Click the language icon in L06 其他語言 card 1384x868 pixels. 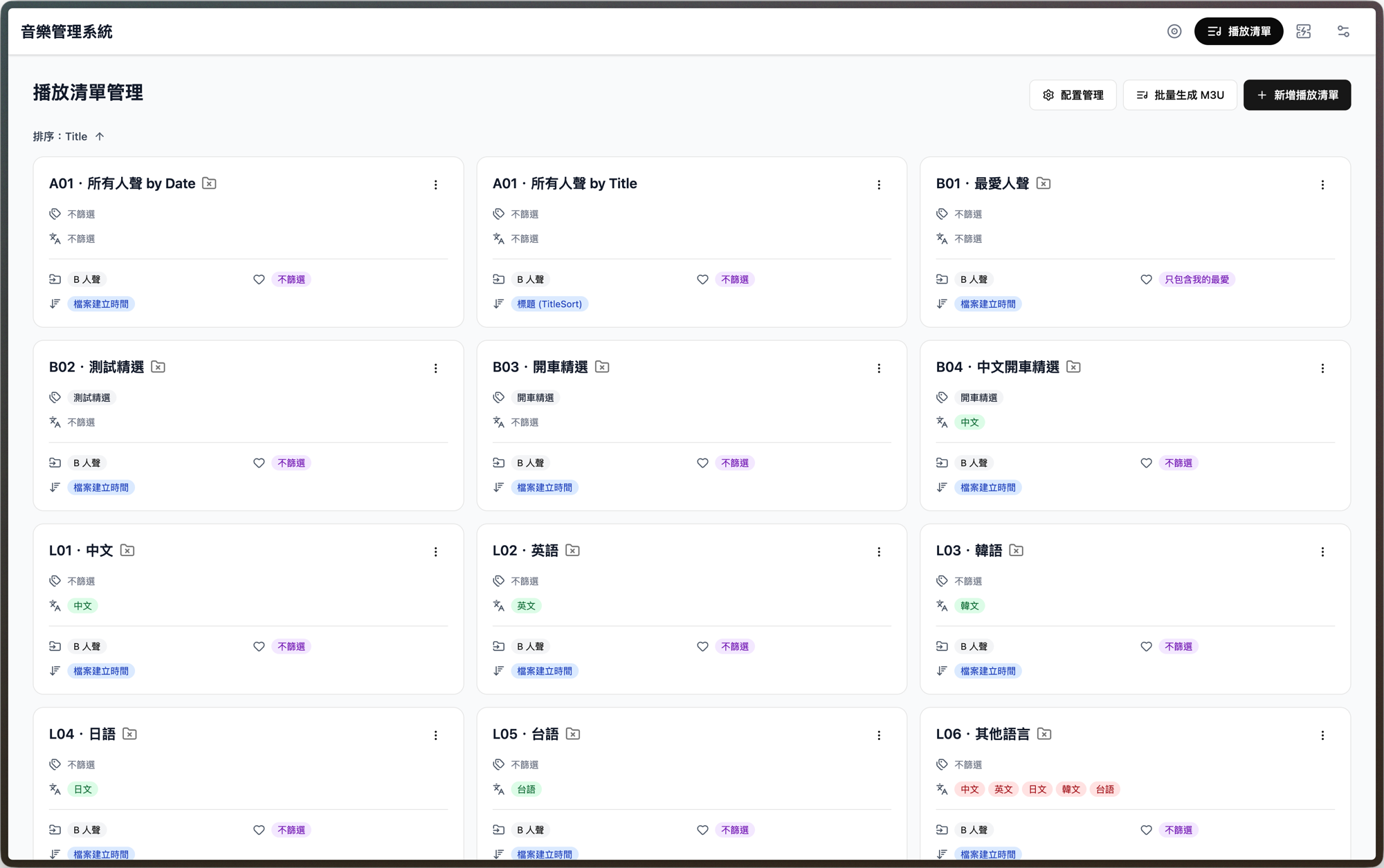point(942,789)
